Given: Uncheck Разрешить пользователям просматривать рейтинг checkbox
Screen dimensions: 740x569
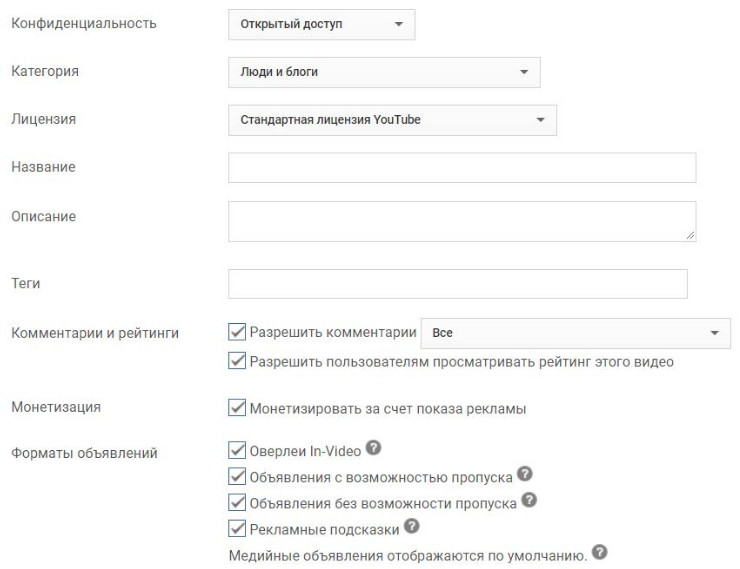Looking at the screenshot, I should click(x=237, y=361).
